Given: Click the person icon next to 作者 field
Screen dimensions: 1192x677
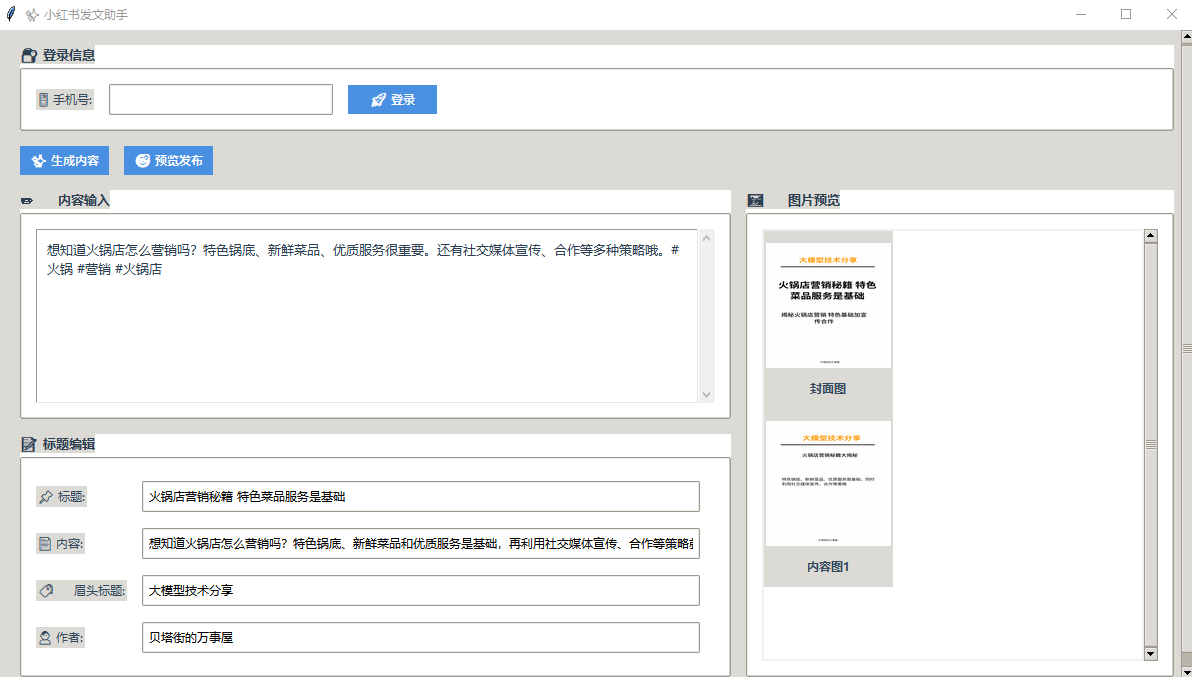Looking at the screenshot, I should point(45,637).
